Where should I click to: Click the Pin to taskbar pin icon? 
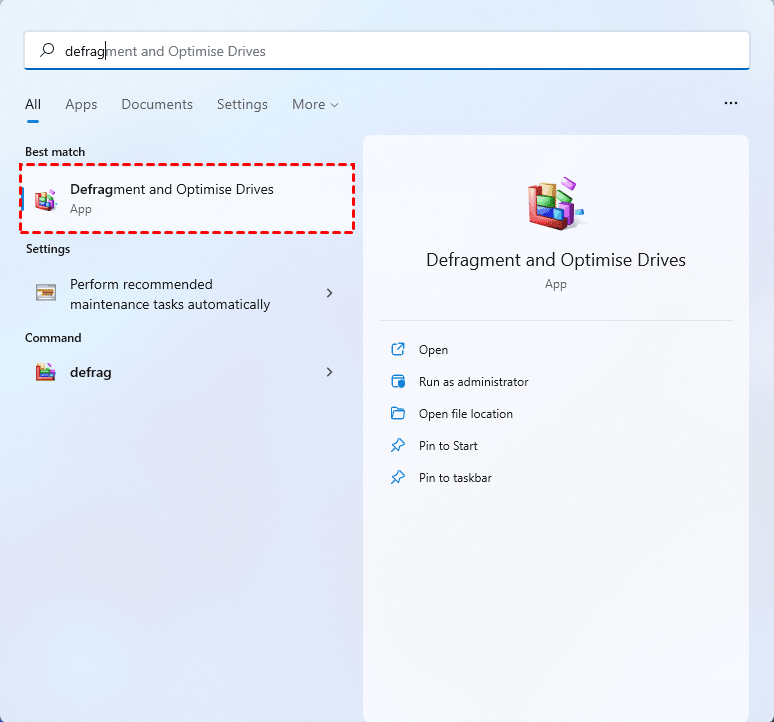point(398,477)
